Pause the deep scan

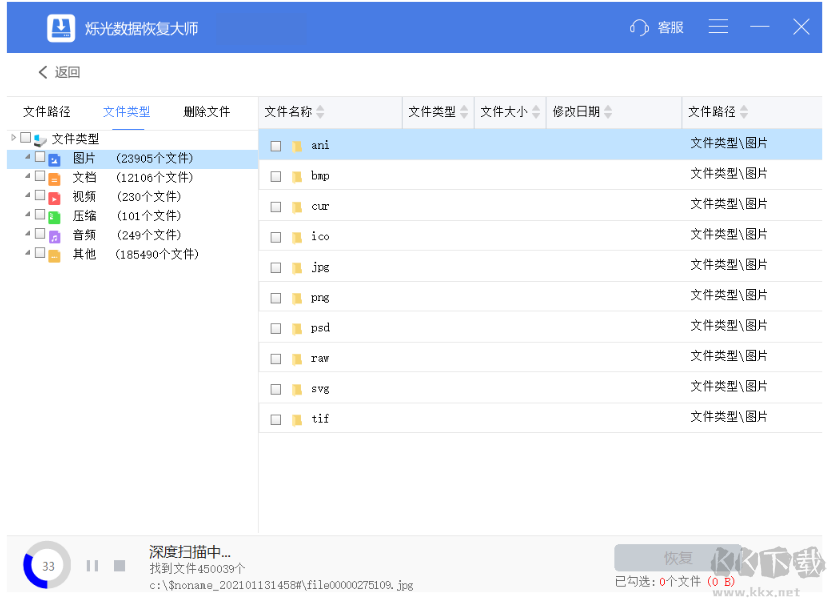[91, 565]
